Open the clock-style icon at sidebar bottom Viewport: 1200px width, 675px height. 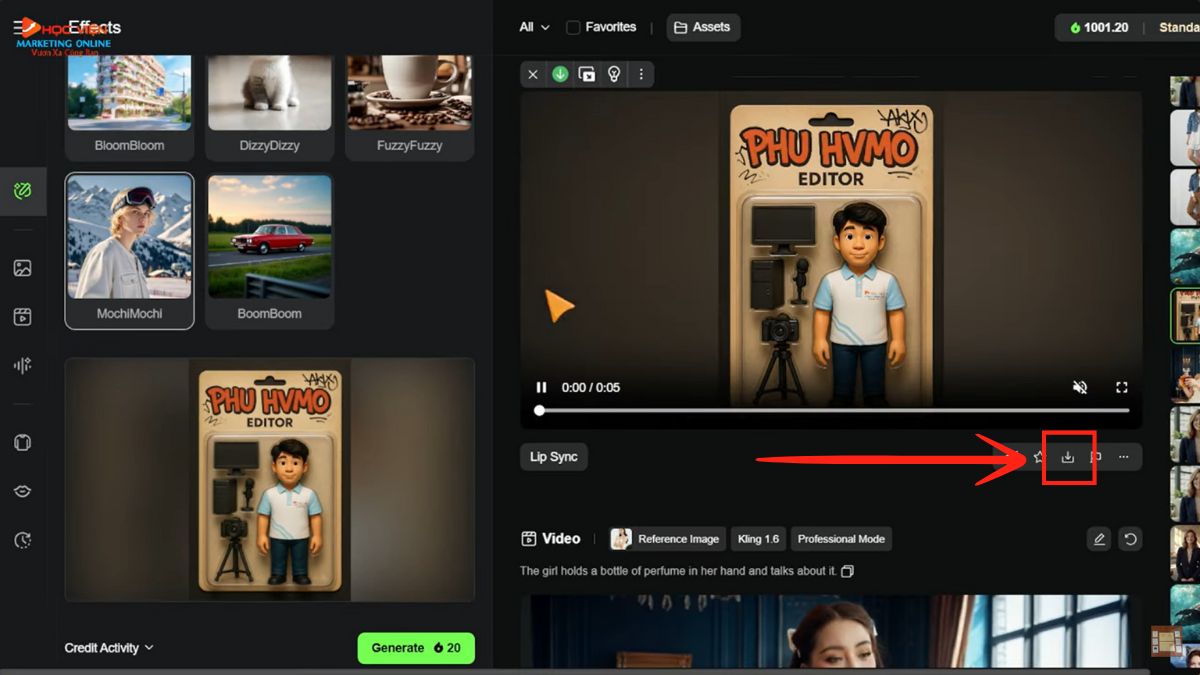pos(23,540)
